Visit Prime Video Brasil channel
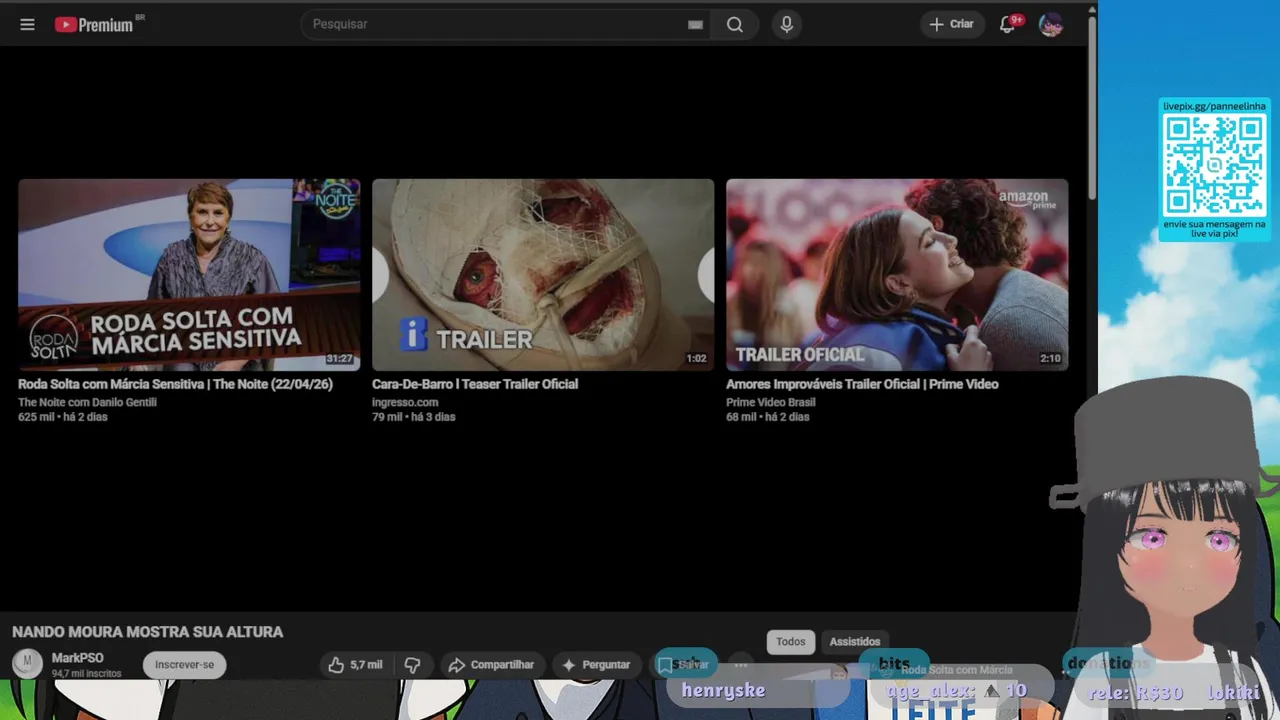Image resolution: width=1280 pixels, height=720 pixels. click(770, 402)
